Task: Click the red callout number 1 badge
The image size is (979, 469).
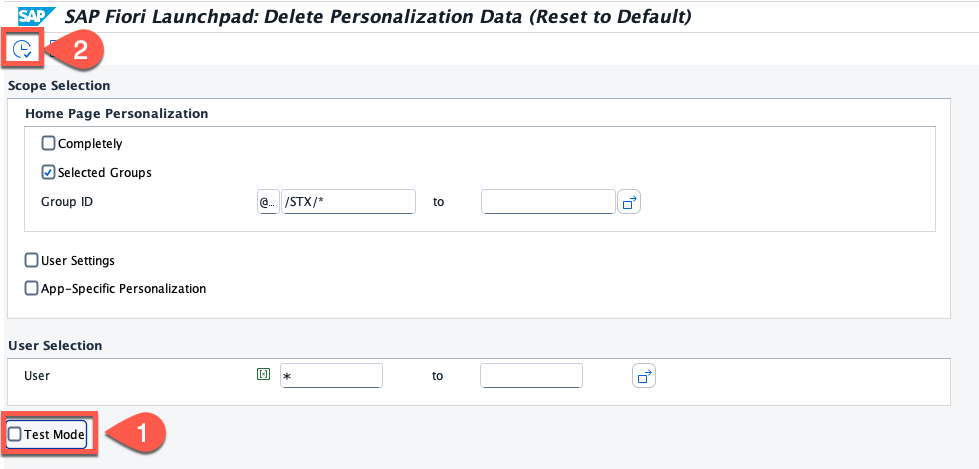Action: 141,434
